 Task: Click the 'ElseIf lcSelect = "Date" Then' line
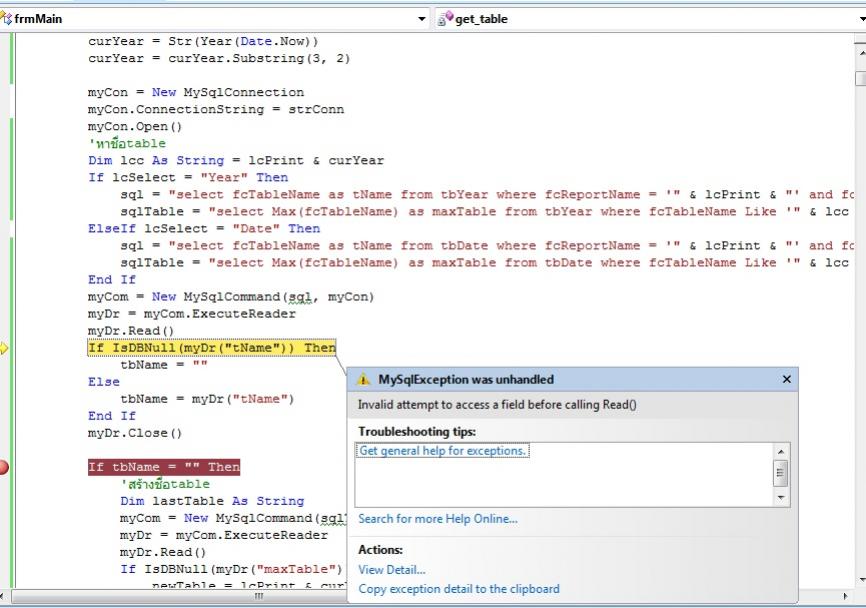tap(204, 228)
